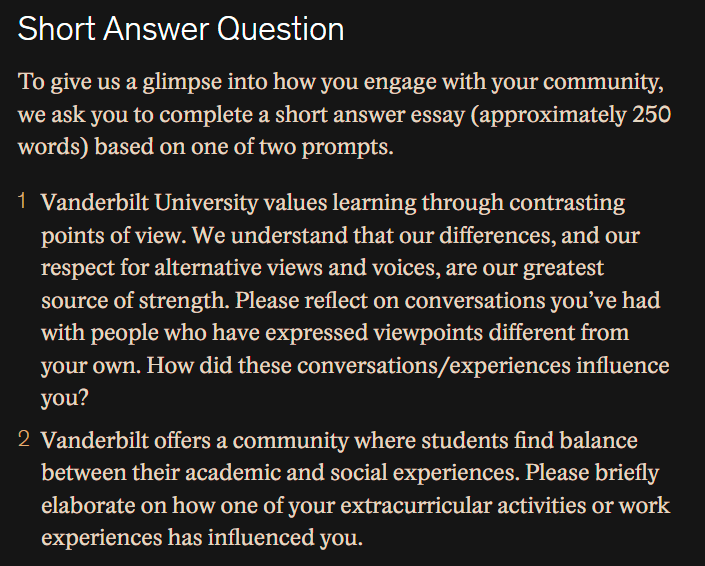Viewport: 705px width, 566px height.
Task: Click 'experiences has influenced you.' line
Action: (202, 538)
